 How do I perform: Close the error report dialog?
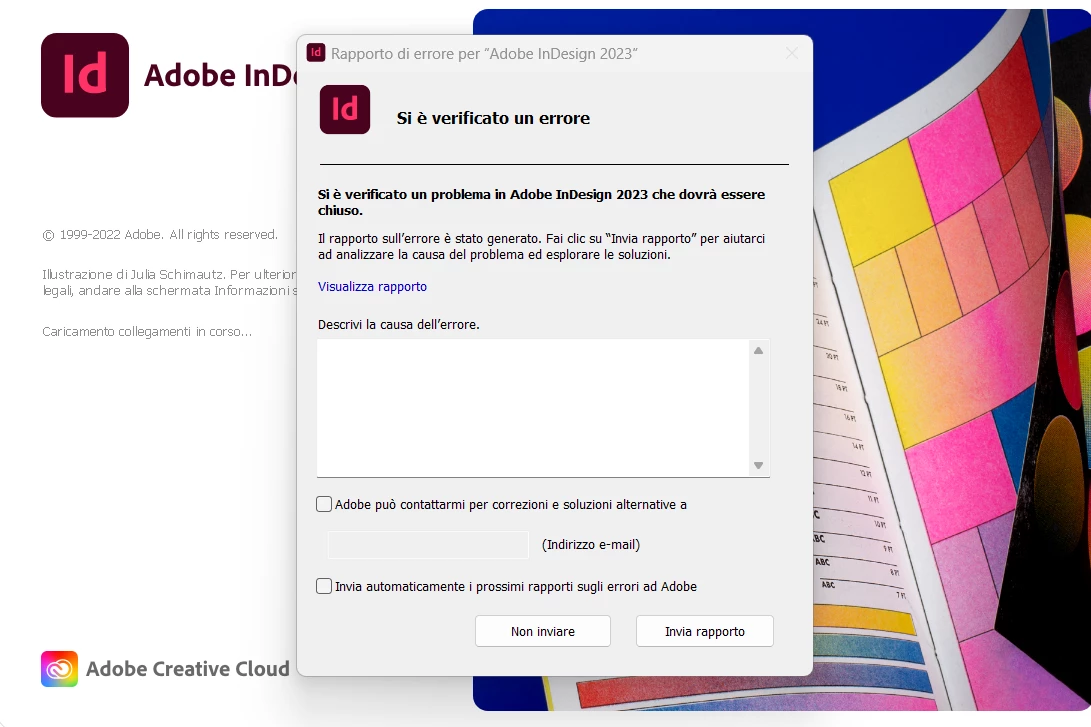[x=792, y=53]
